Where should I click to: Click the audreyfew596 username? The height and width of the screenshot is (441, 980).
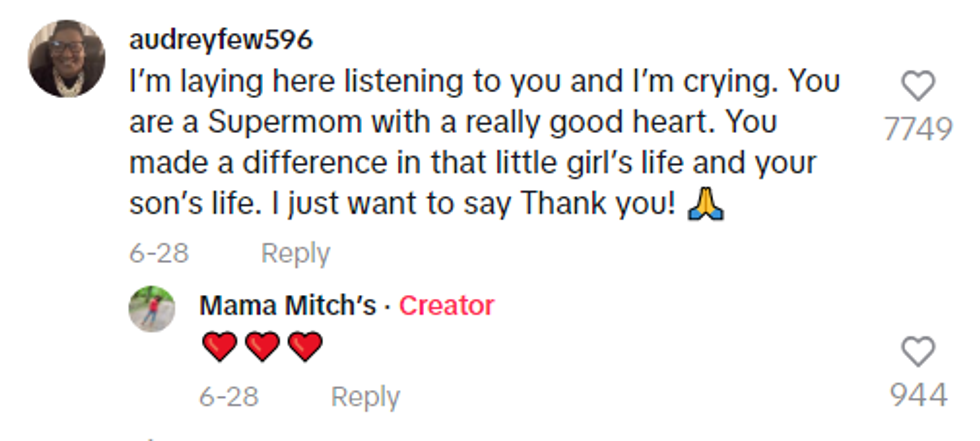[x=221, y=40]
